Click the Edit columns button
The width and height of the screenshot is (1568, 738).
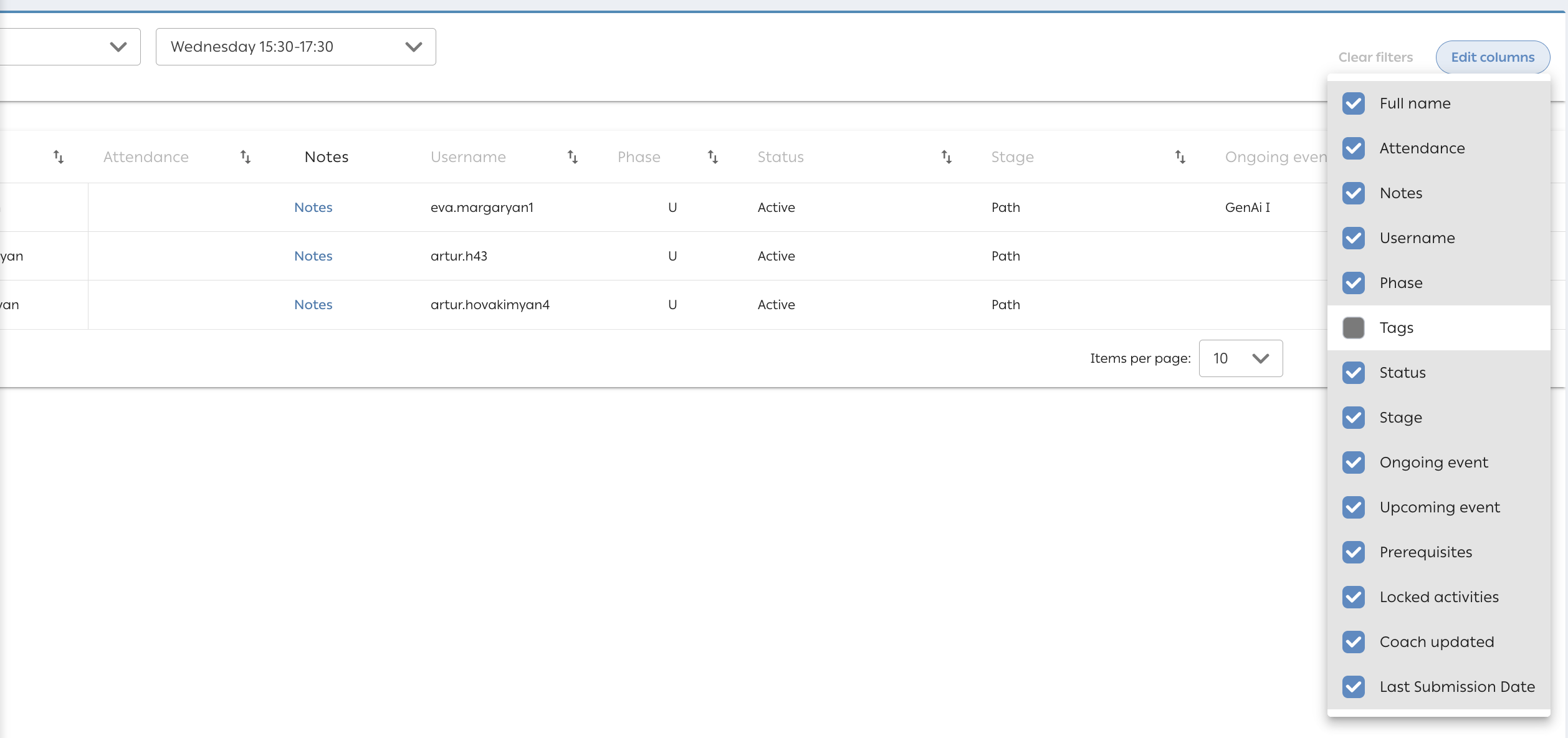(x=1493, y=57)
